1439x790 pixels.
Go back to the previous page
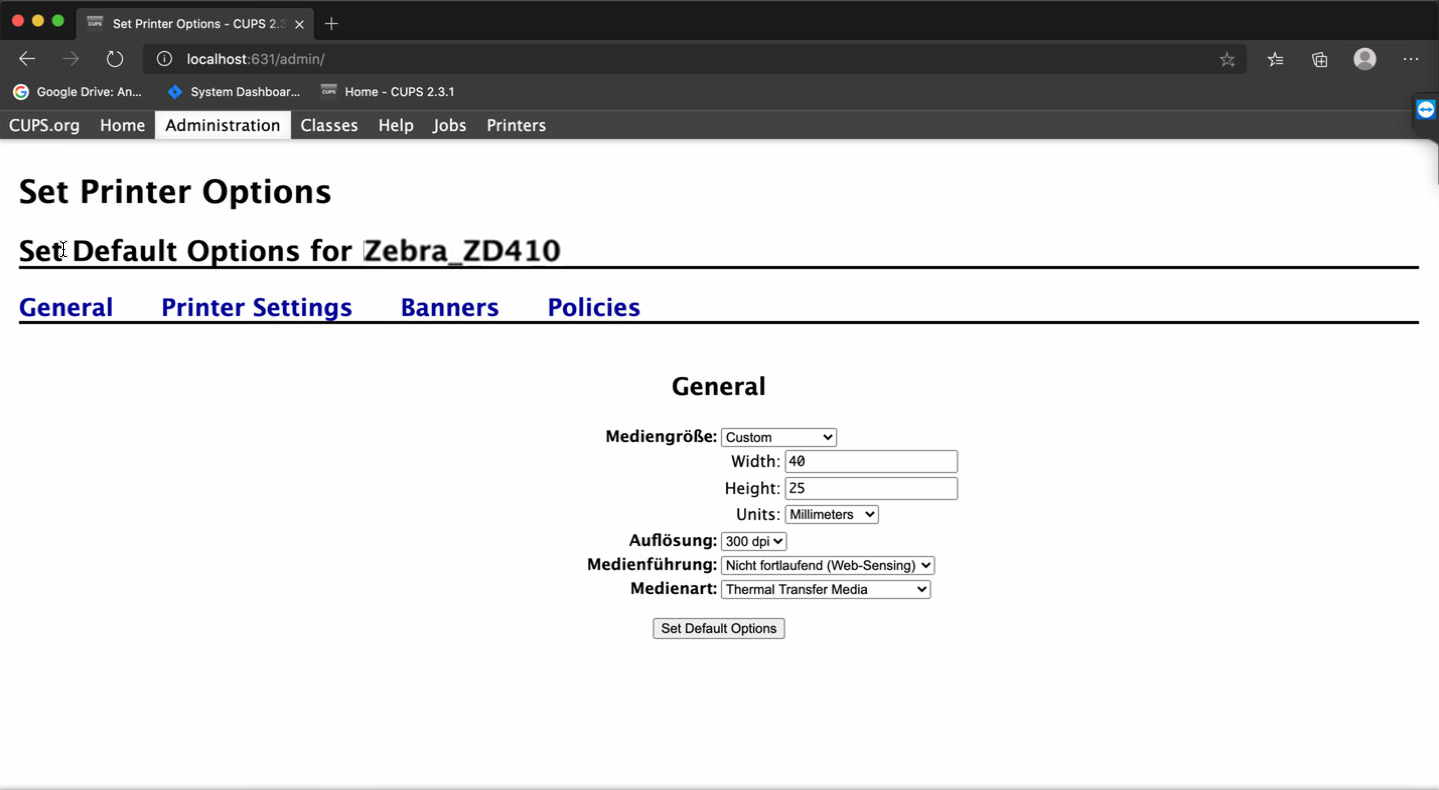coord(27,59)
